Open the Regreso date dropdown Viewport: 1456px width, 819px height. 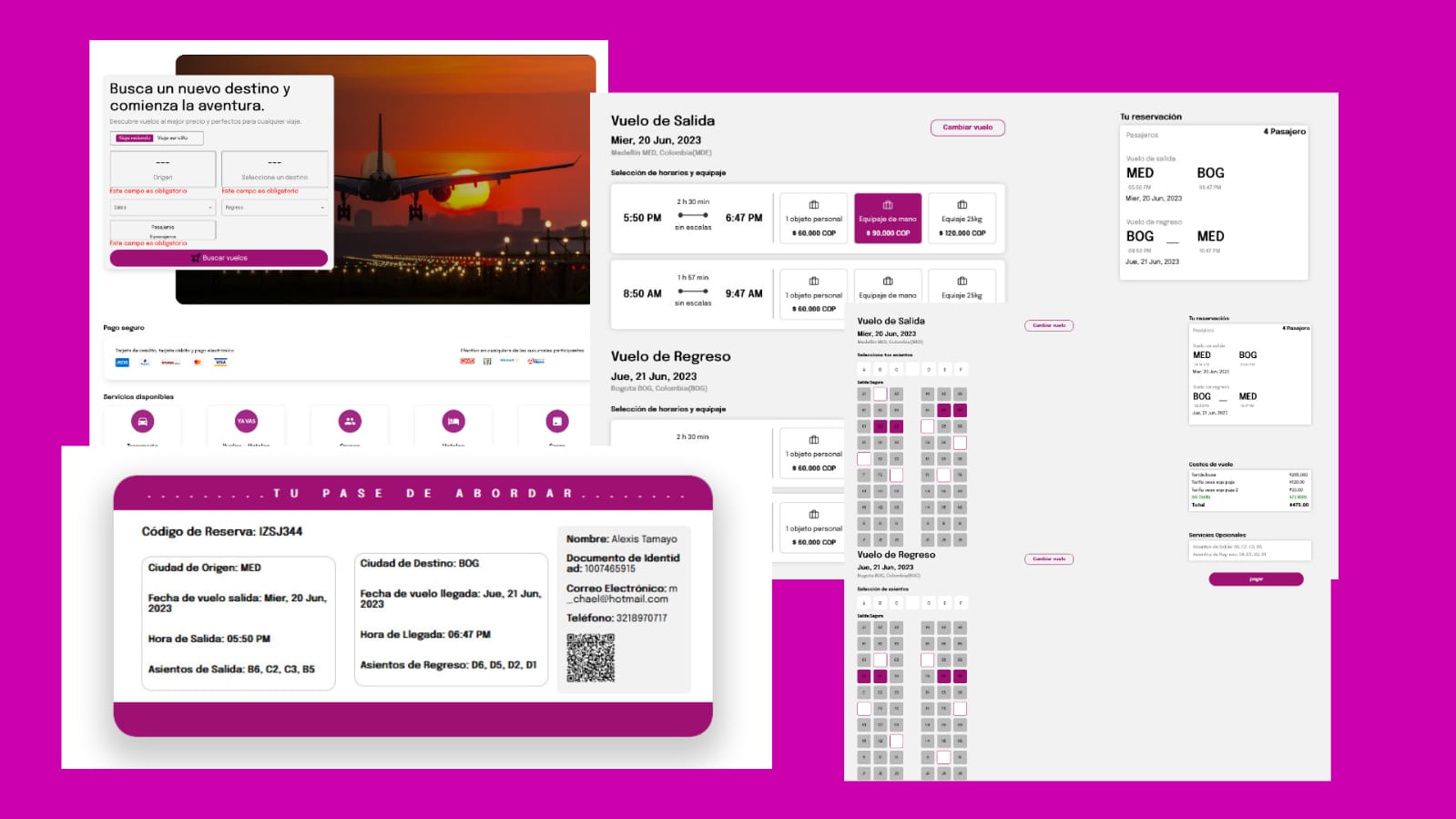coord(274,208)
